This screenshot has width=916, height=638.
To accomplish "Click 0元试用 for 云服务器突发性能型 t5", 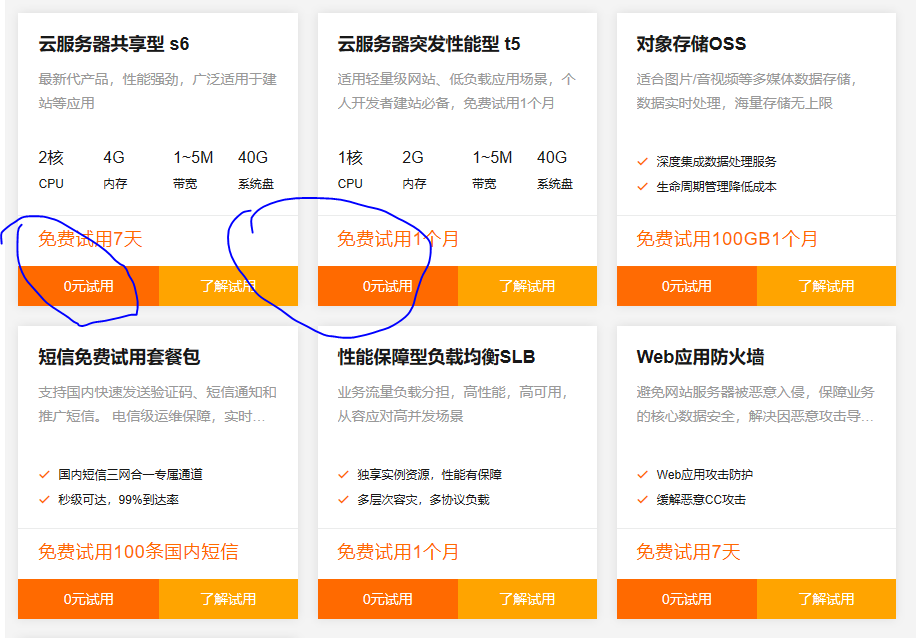I will click(x=388, y=286).
